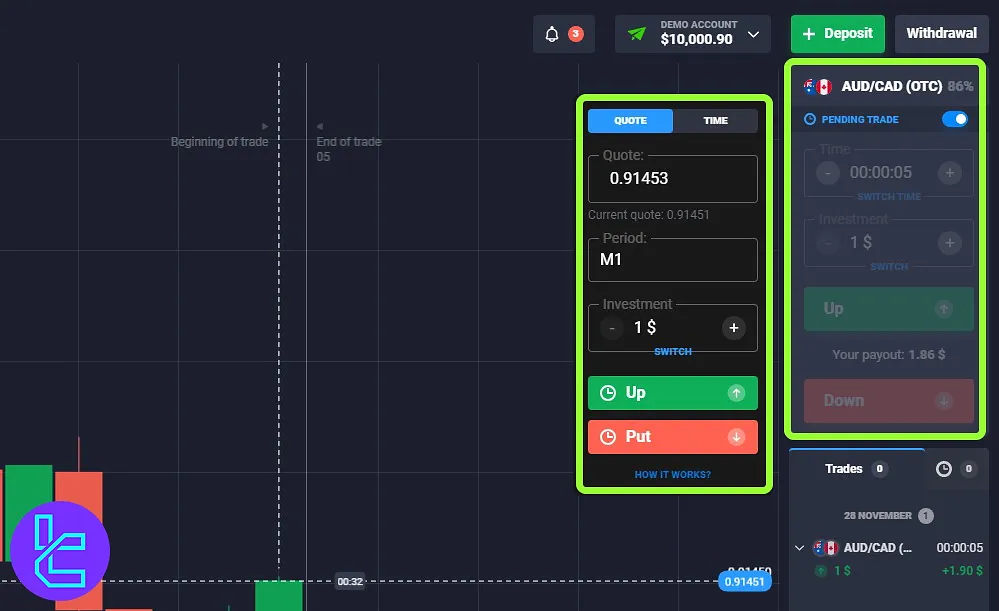This screenshot has height=611, width=999.
Task: Click the green paper plane account icon
Action: click(x=636, y=34)
